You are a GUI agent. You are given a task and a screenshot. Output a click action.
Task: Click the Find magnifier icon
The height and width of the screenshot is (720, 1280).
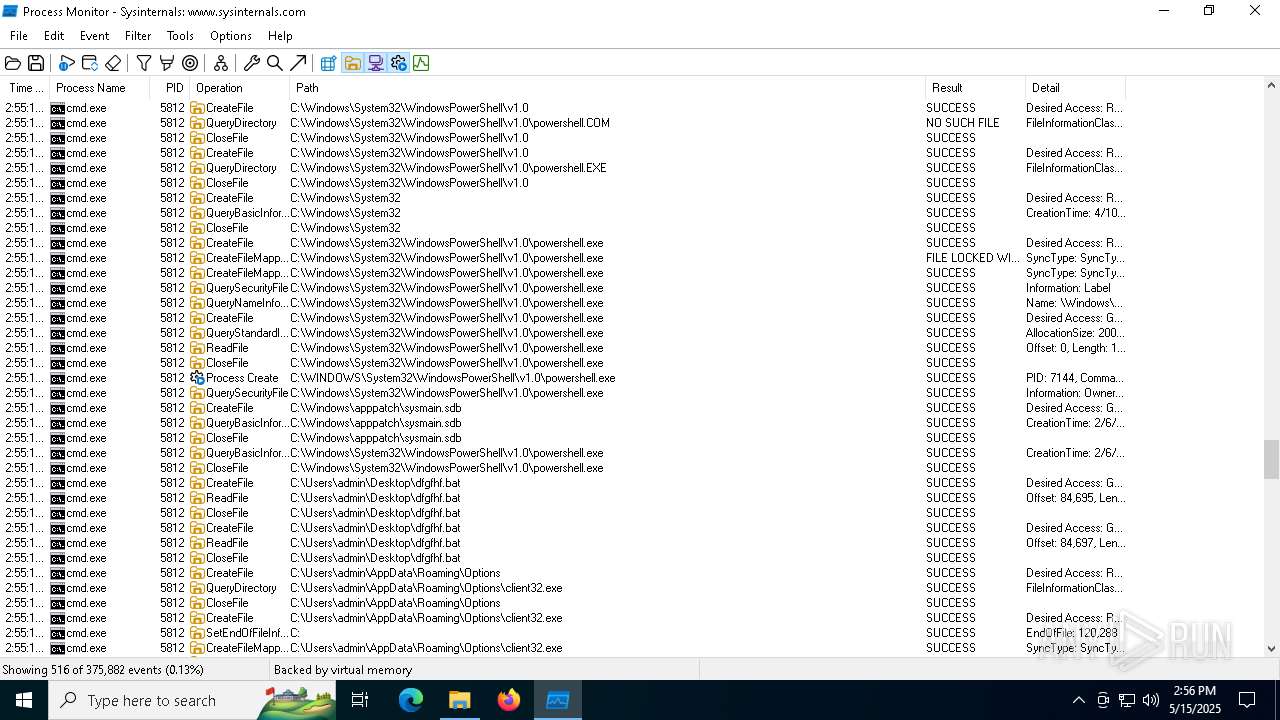click(x=275, y=63)
